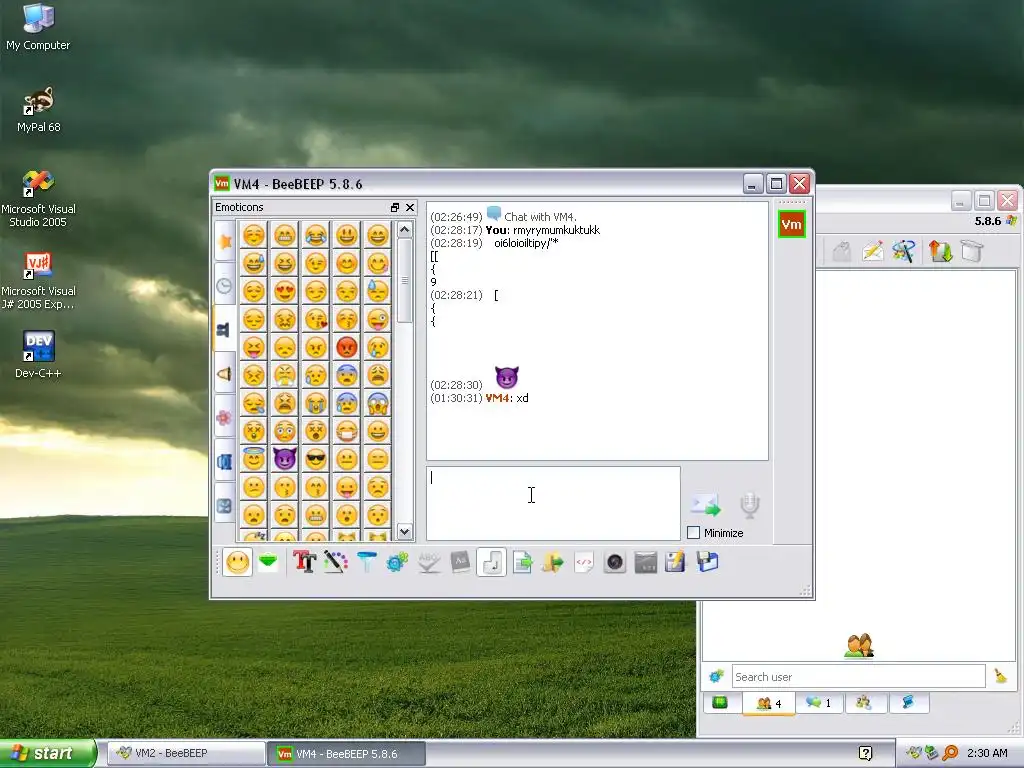Click the white trash bin icon in back BeeBEEP window
Image resolution: width=1024 pixels, height=768 pixels.
(x=972, y=251)
